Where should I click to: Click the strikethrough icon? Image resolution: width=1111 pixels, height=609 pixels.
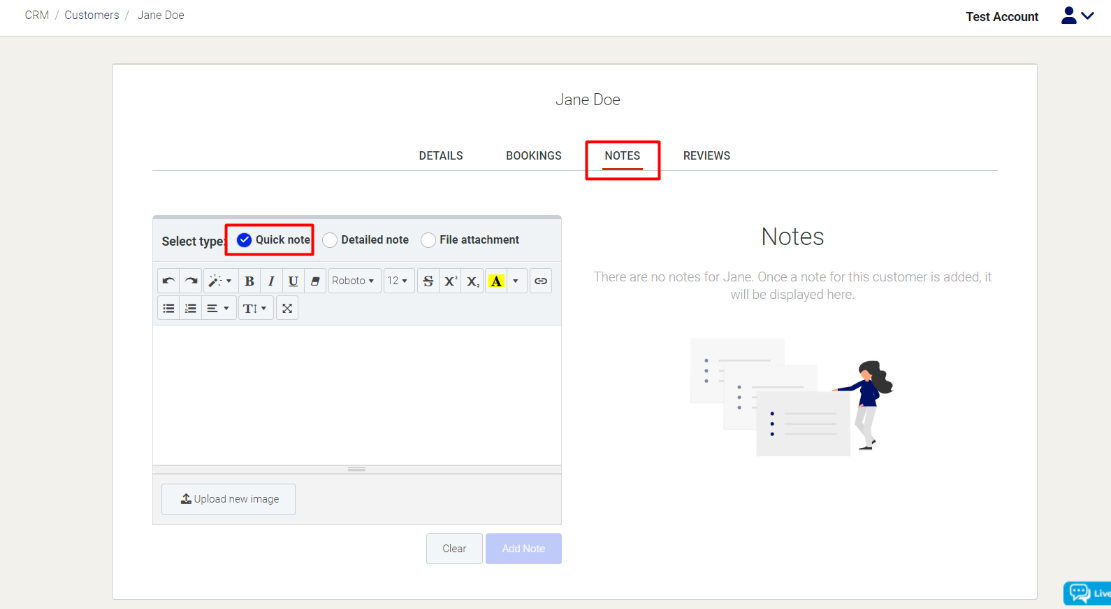tap(427, 280)
